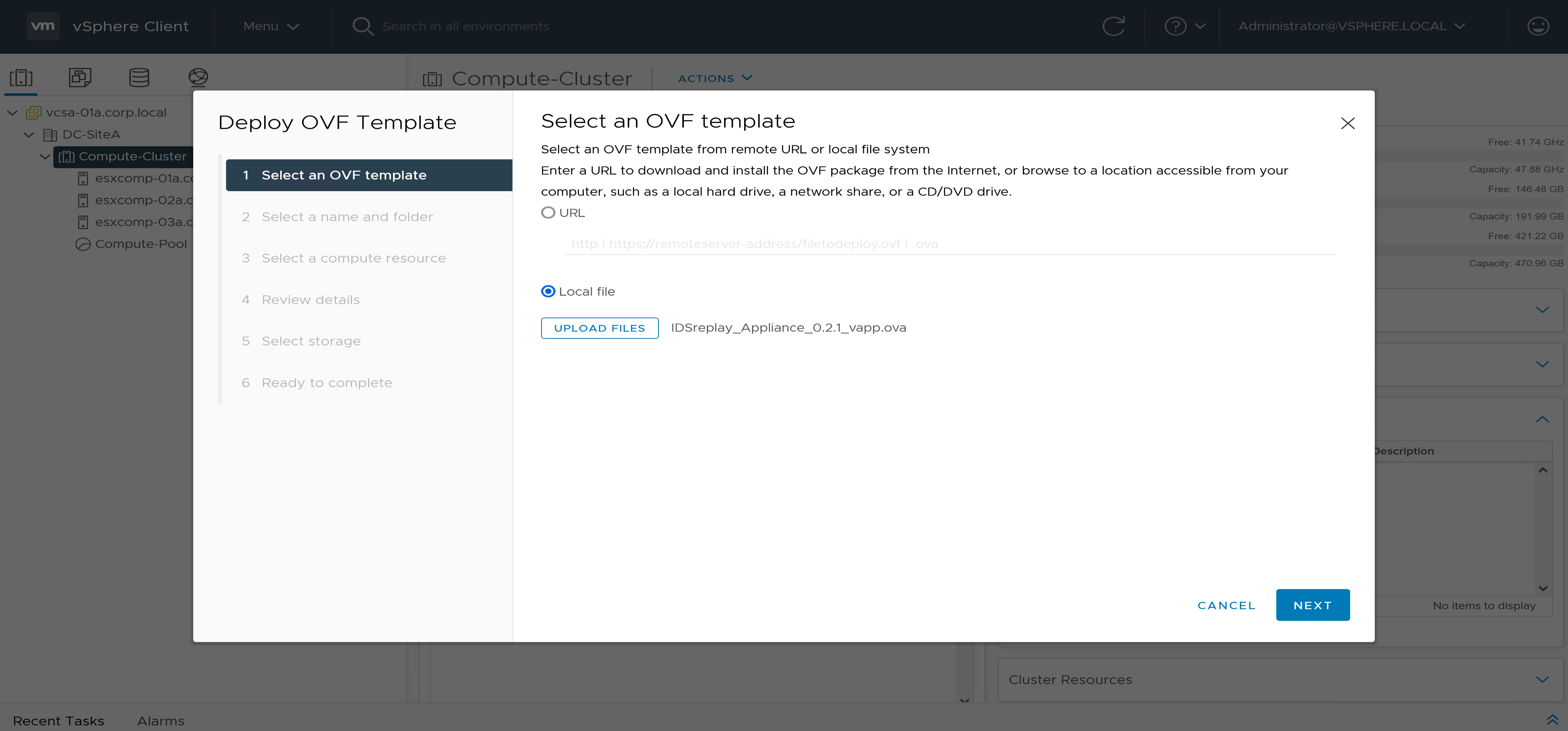1568x731 pixels.
Task: Go to step 5 Select storage
Action: coord(301,341)
